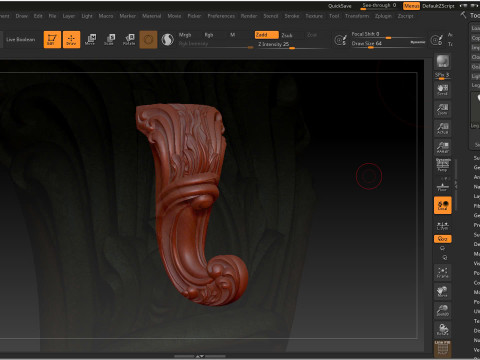Select the Move gizmo tool

pos(90,40)
